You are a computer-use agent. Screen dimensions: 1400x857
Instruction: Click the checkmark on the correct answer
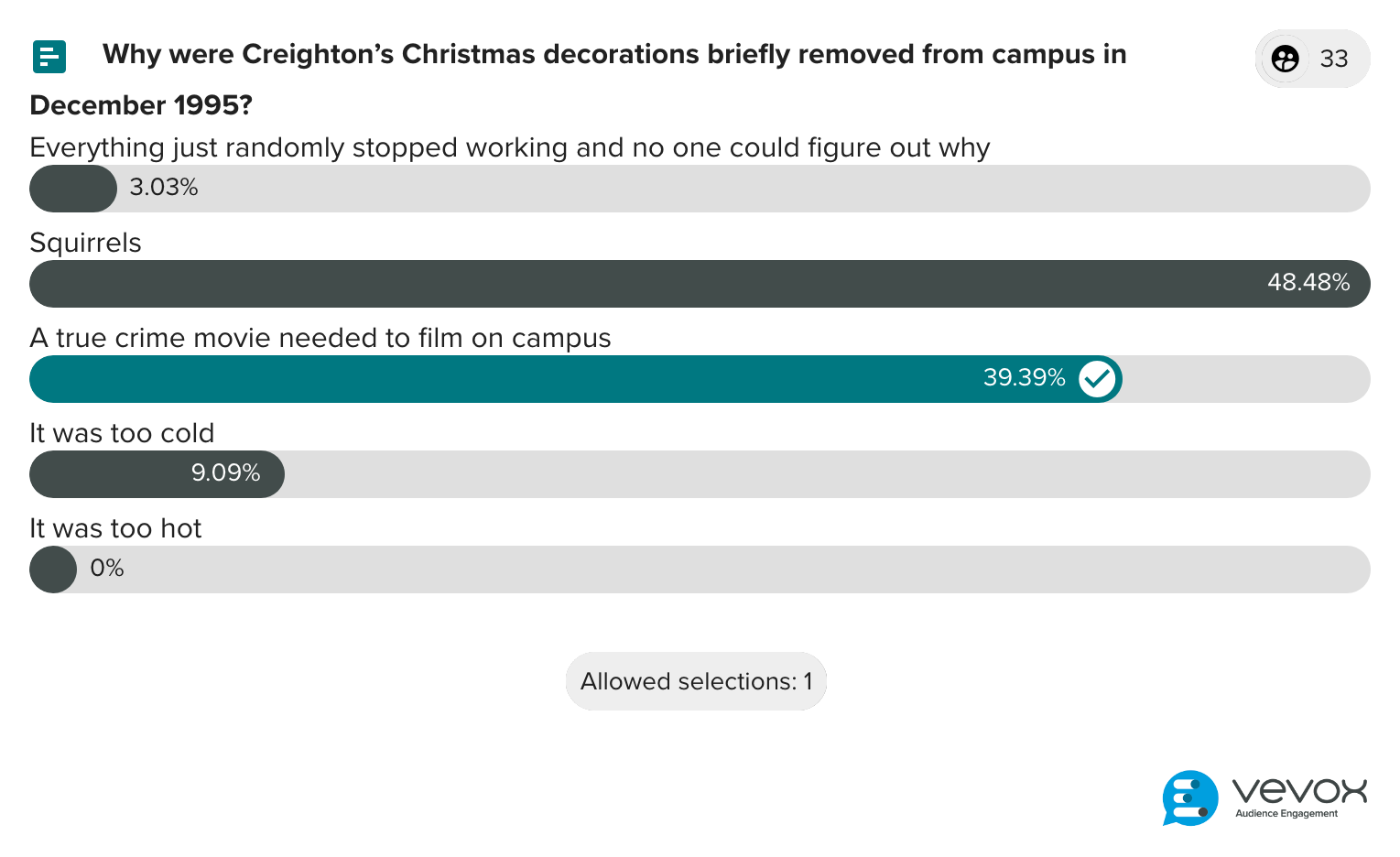pyautogui.click(x=1097, y=378)
